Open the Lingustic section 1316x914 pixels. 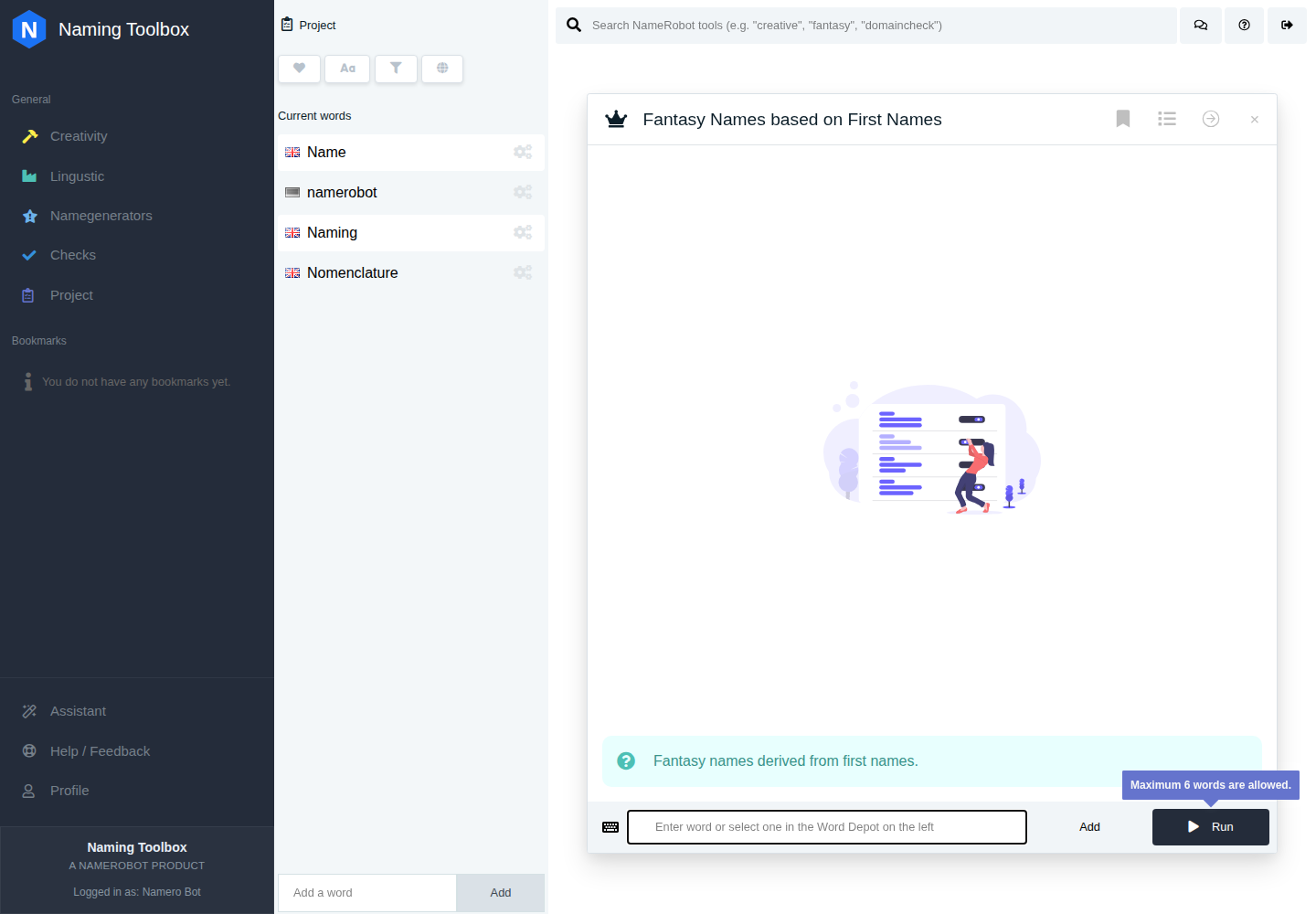[x=77, y=176]
